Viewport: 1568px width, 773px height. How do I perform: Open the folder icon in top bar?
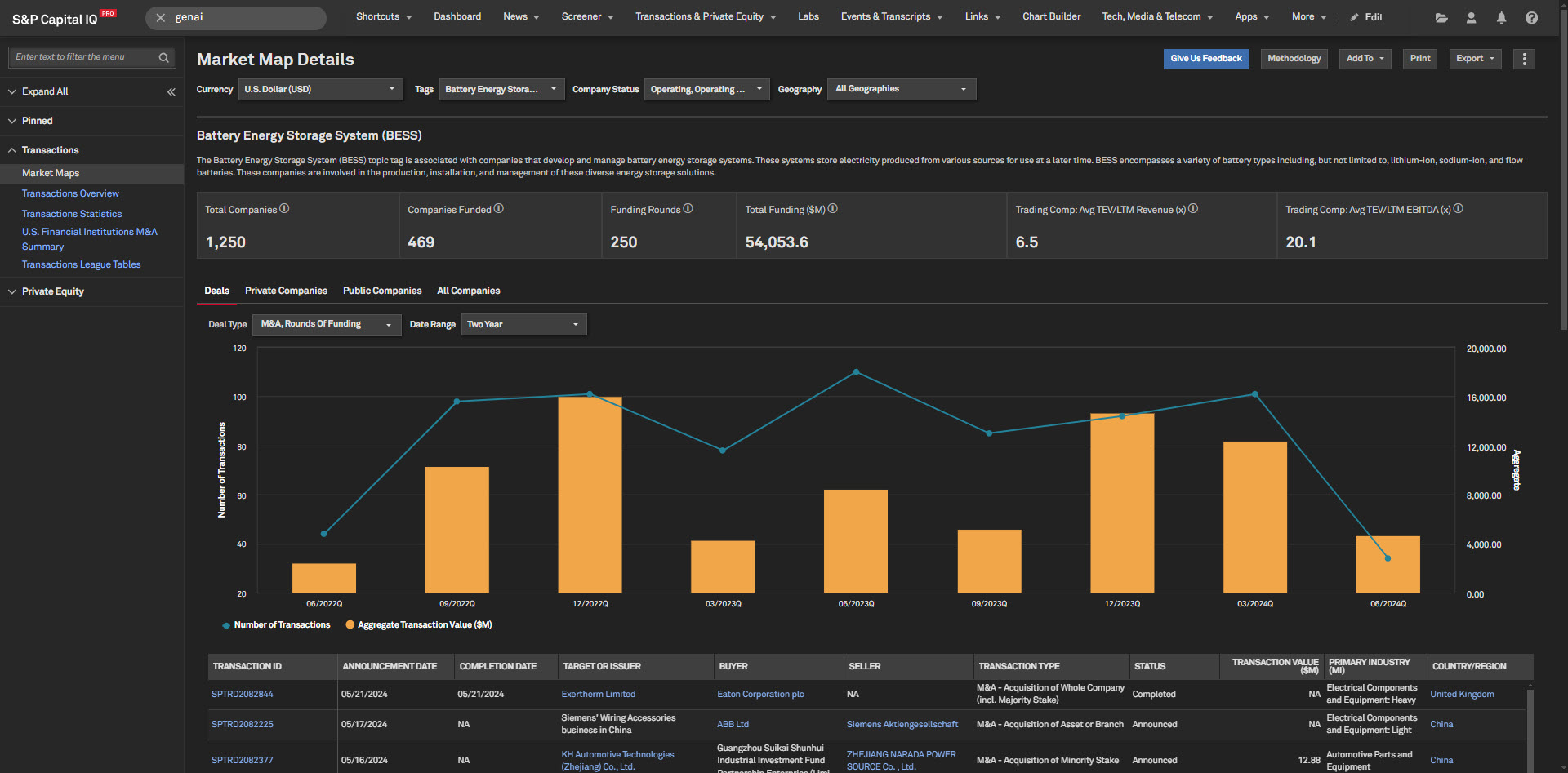coord(1441,17)
